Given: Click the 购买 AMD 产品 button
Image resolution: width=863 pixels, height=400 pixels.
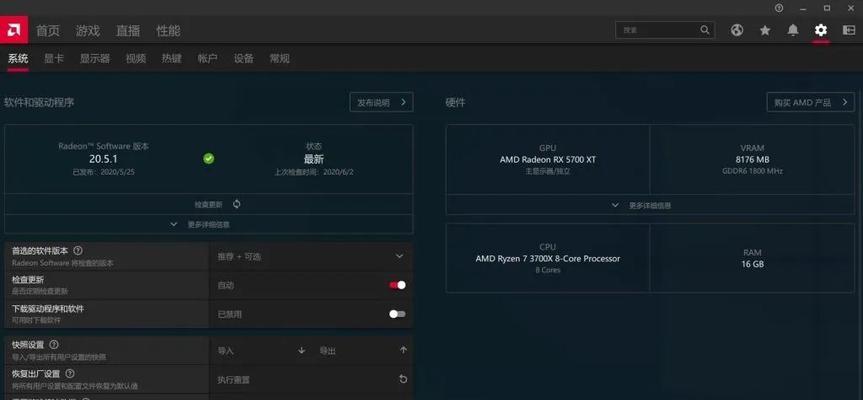Looking at the screenshot, I should tap(811, 102).
